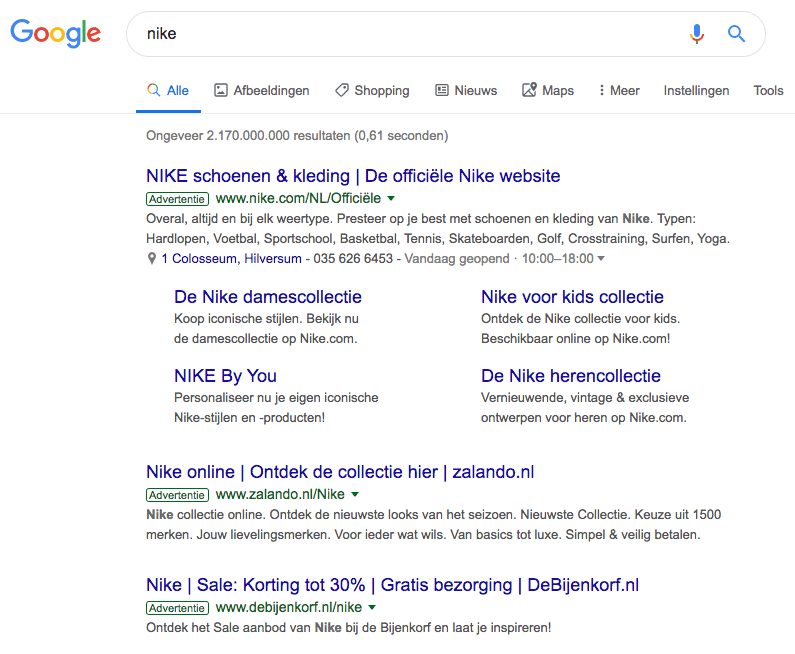Image resolution: width=795 pixels, height=654 pixels.
Task: Expand dropdown arrow next to www.nike.com URL
Action: click(x=391, y=199)
